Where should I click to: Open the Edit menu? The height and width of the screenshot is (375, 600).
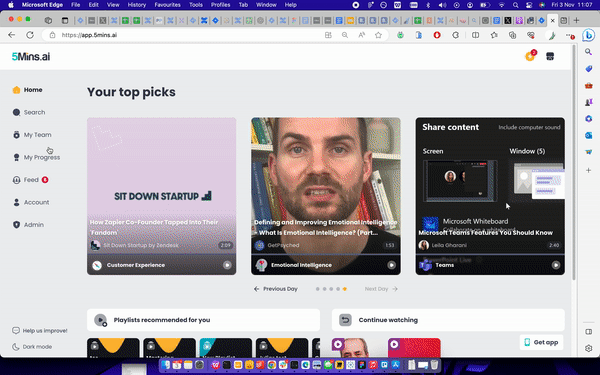93,5
